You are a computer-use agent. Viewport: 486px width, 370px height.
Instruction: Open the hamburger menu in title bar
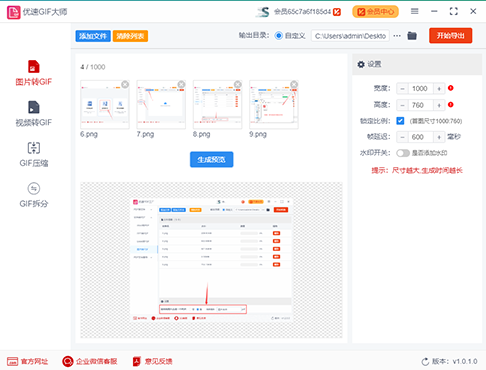click(x=414, y=12)
